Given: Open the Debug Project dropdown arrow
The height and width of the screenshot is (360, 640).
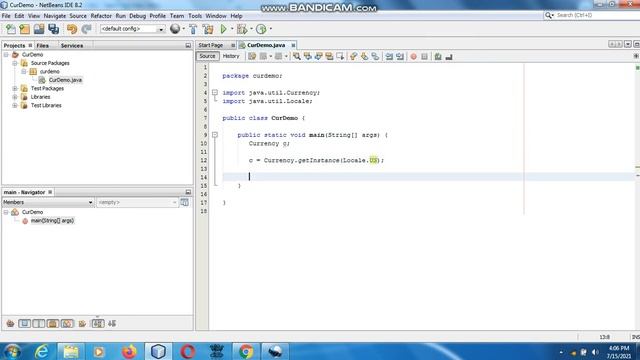Looking at the screenshot, I should (x=251, y=29).
